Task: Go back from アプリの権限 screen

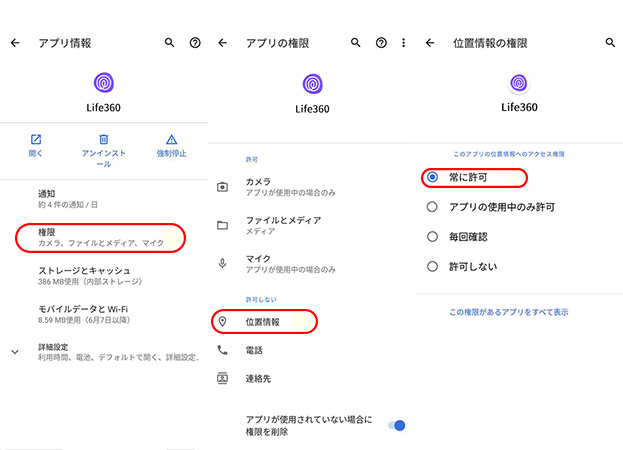Action: pos(222,42)
